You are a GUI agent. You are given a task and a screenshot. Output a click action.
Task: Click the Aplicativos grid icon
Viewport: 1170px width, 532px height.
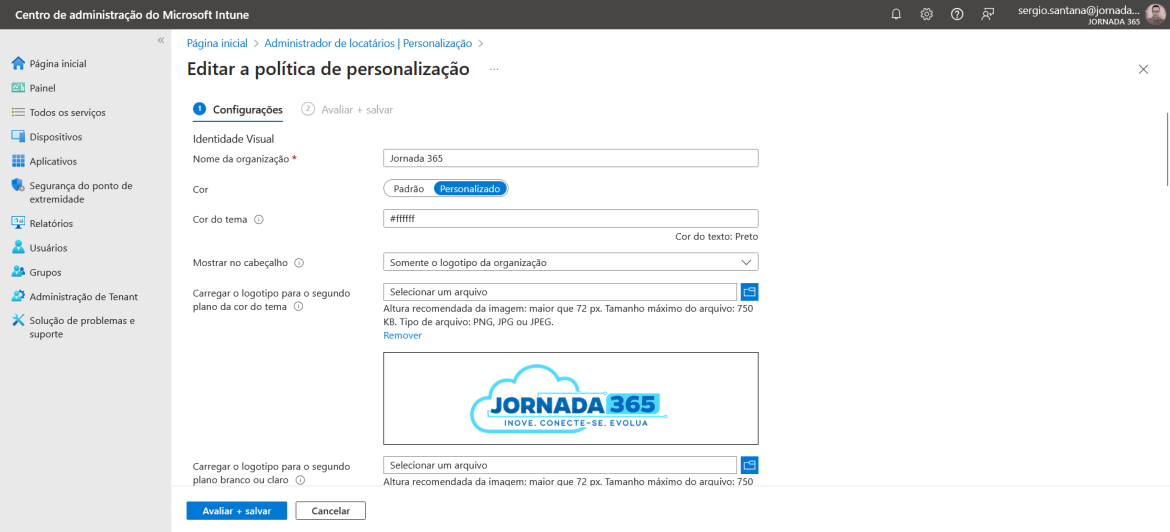[19, 161]
